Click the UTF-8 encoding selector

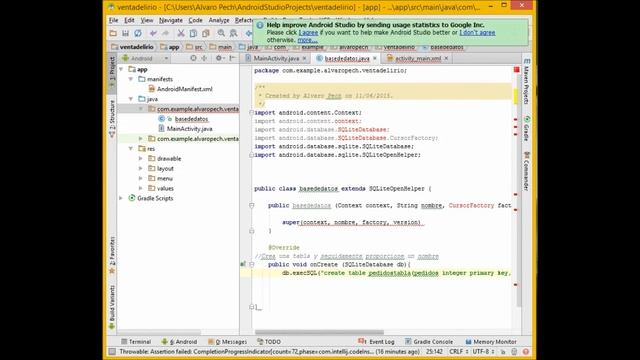pyautogui.click(x=483, y=351)
